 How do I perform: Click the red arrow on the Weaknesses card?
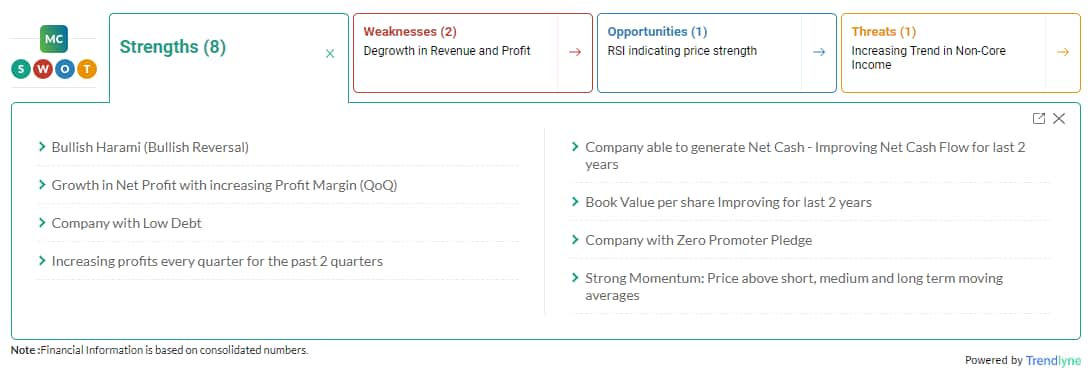coord(575,52)
